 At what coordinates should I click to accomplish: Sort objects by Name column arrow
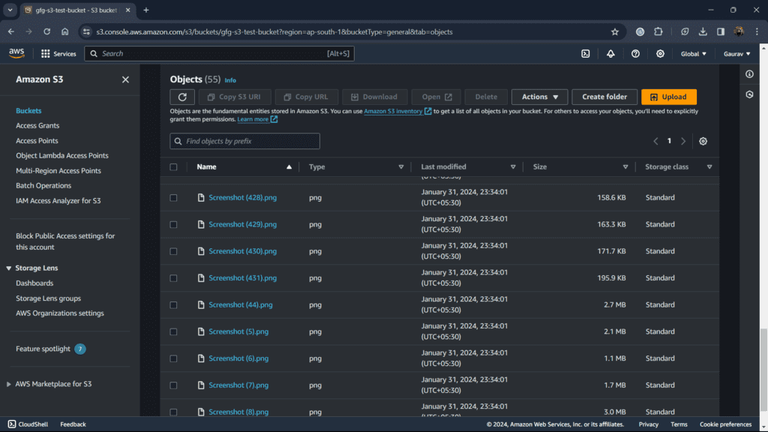point(289,167)
